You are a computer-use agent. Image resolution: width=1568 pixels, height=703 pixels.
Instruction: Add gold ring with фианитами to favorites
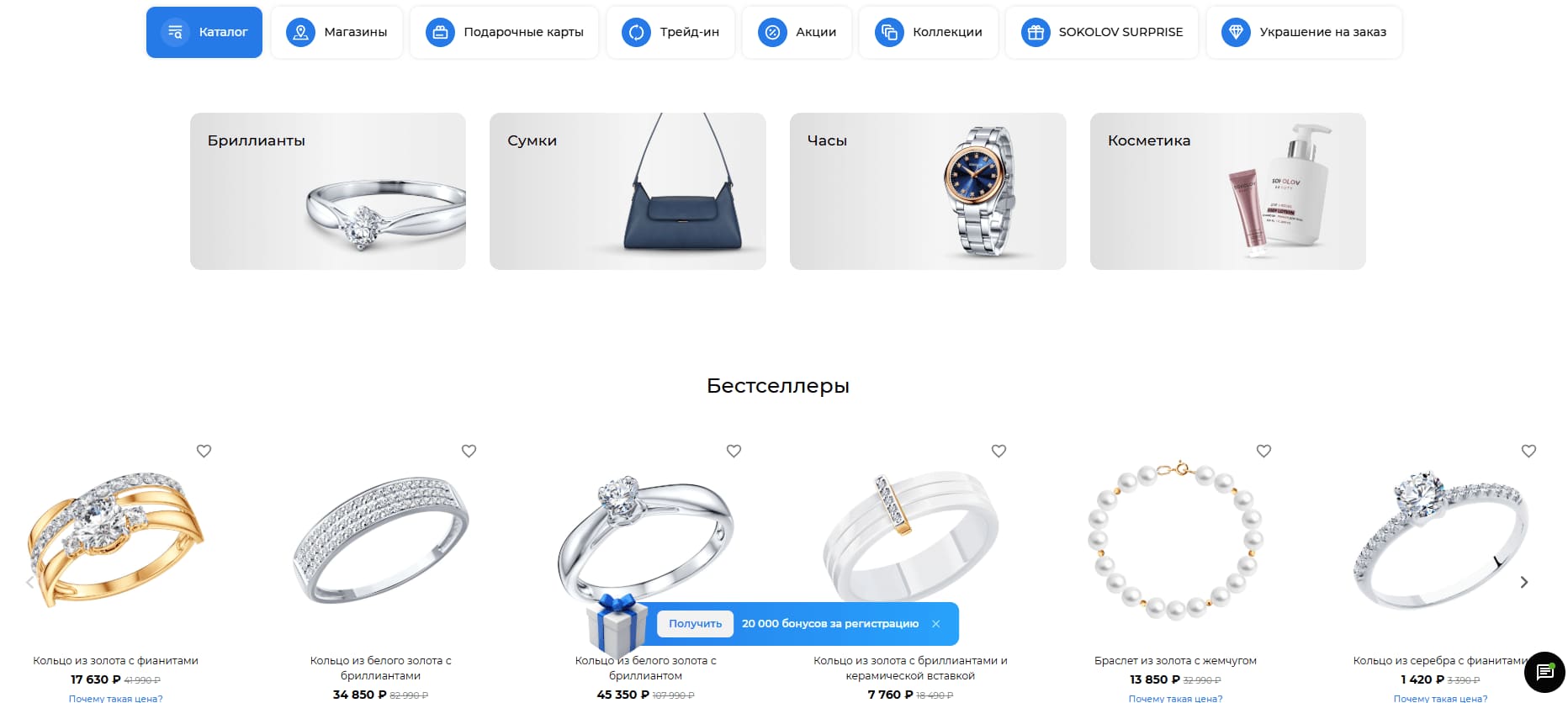[x=204, y=451]
